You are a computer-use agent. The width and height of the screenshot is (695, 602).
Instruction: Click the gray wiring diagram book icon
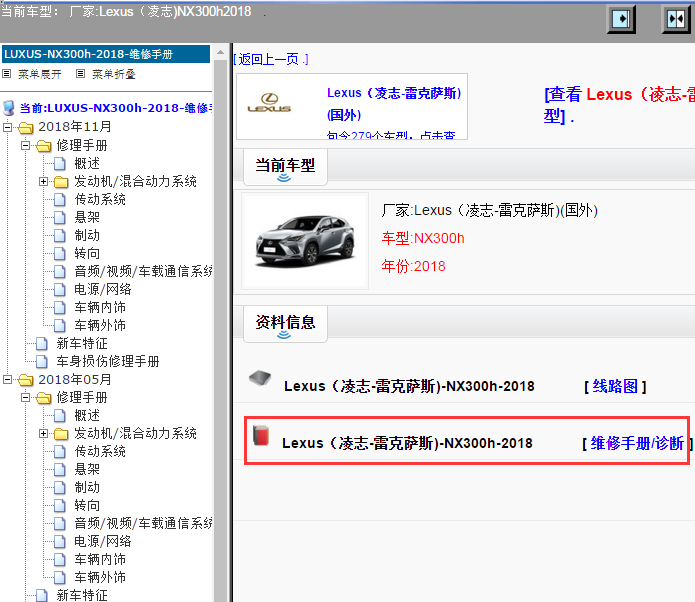click(260, 378)
